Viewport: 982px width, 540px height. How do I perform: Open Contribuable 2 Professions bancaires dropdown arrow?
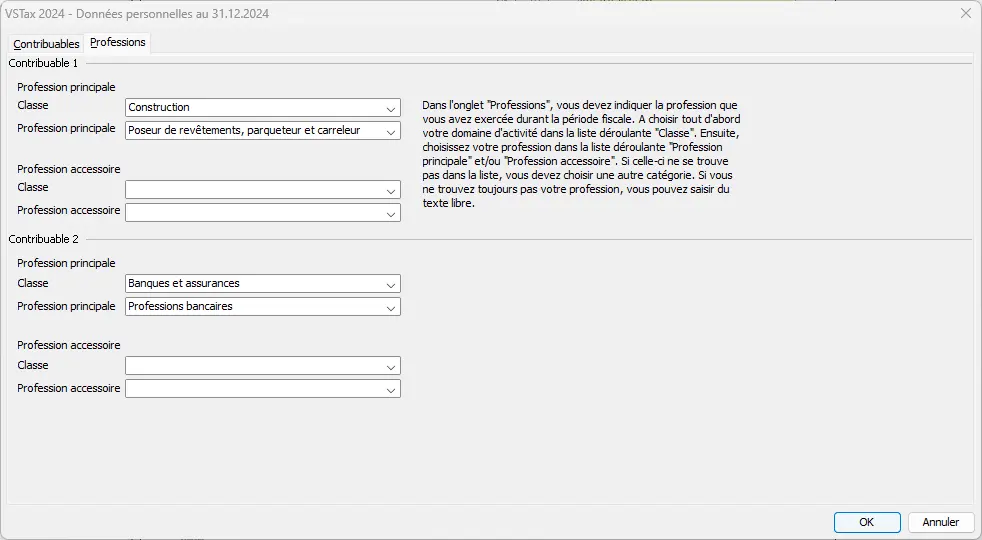390,307
